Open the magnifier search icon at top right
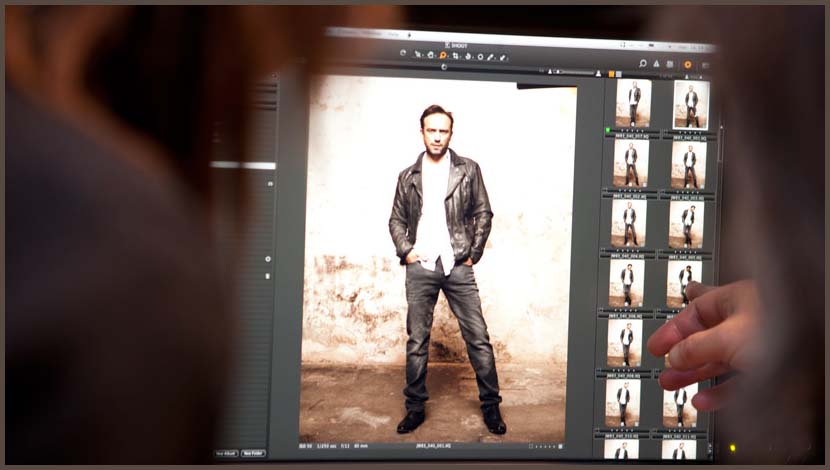830x470 pixels. pos(643,63)
